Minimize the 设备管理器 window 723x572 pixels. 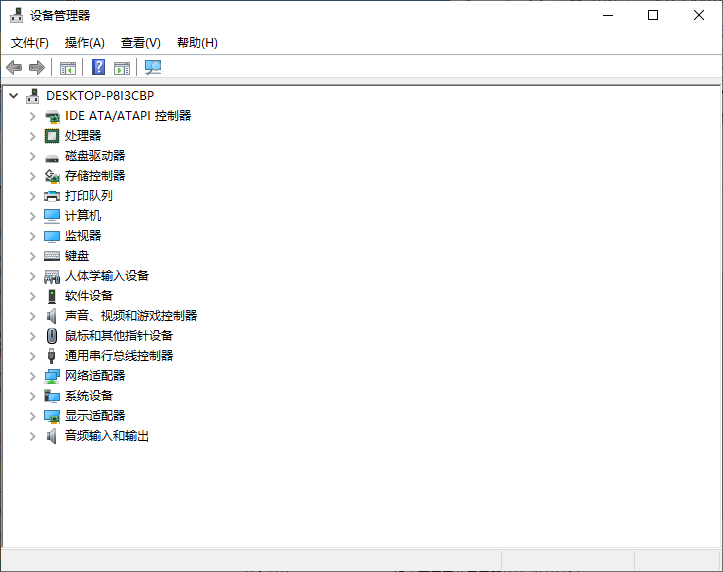click(x=608, y=15)
